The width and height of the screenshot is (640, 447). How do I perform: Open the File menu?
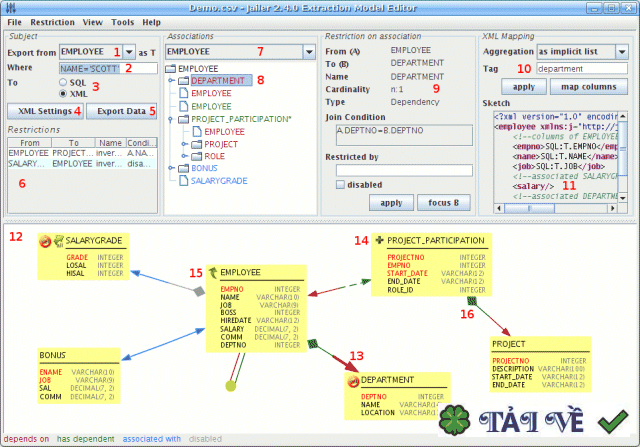(x=15, y=22)
